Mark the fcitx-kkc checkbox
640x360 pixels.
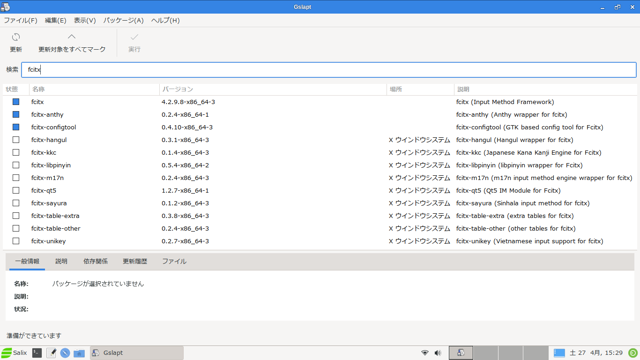tap(16, 152)
